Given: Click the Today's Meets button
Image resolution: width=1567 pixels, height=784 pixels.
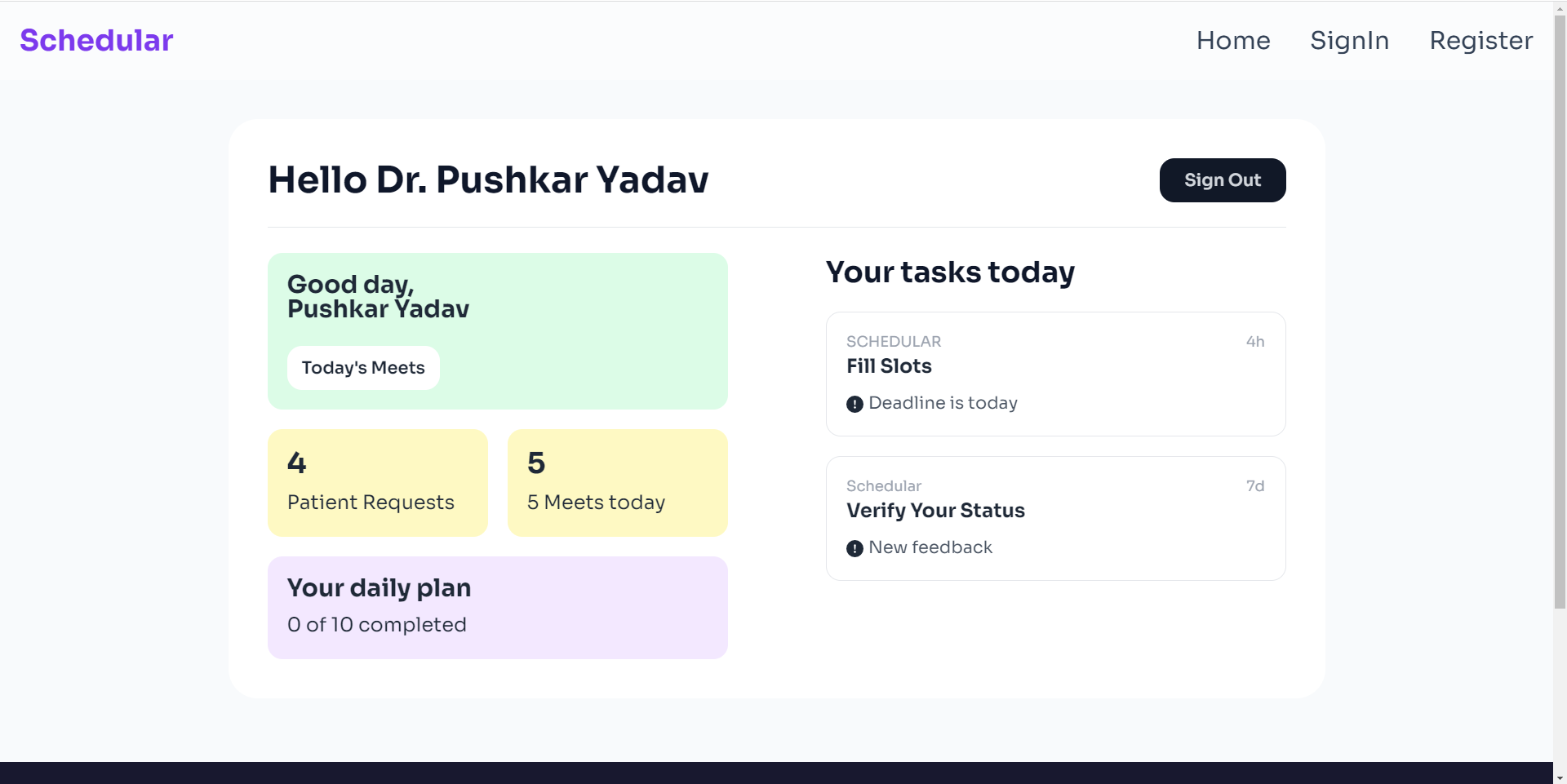Looking at the screenshot, I should coord(363,368).
